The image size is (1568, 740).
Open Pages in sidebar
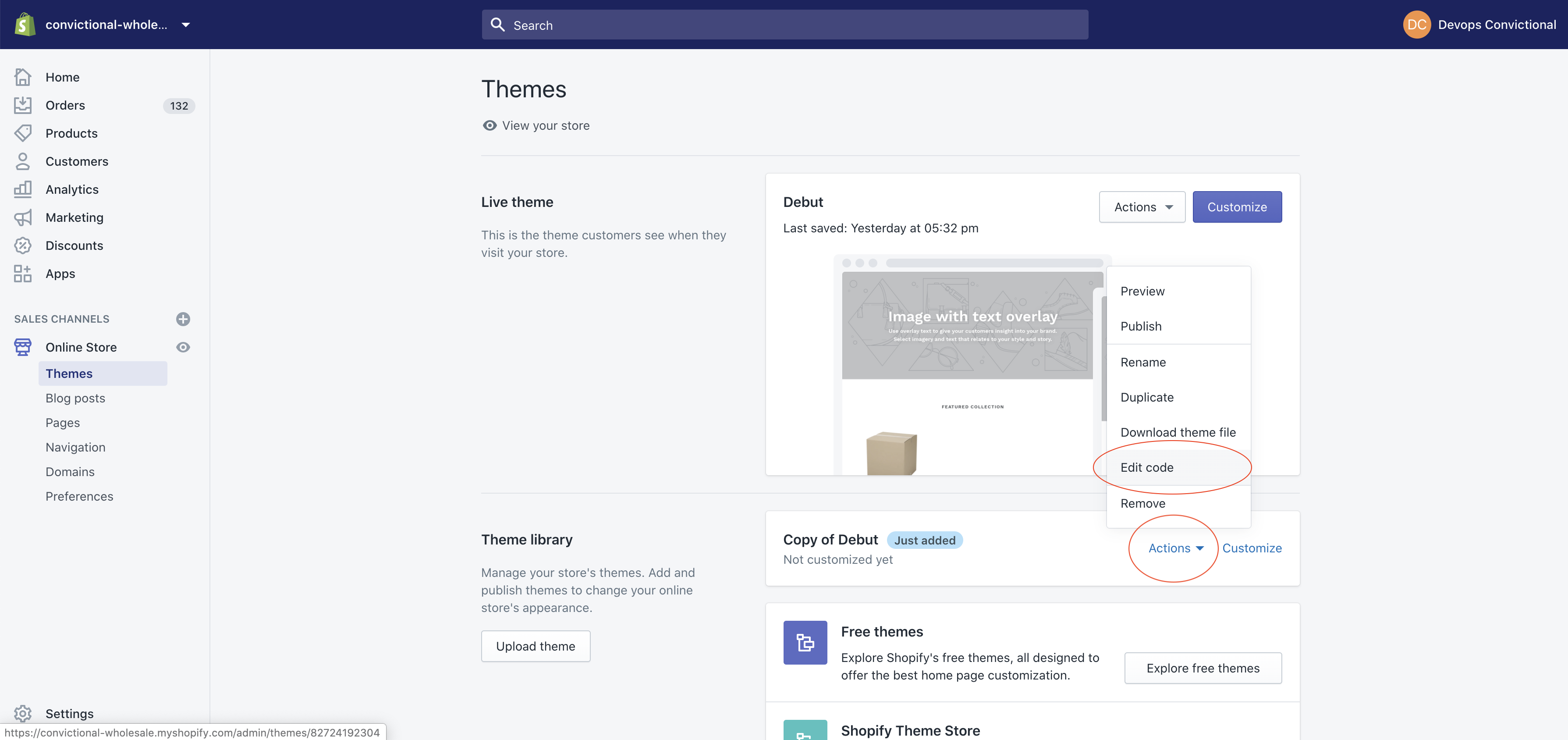click(x=63, y=423)
